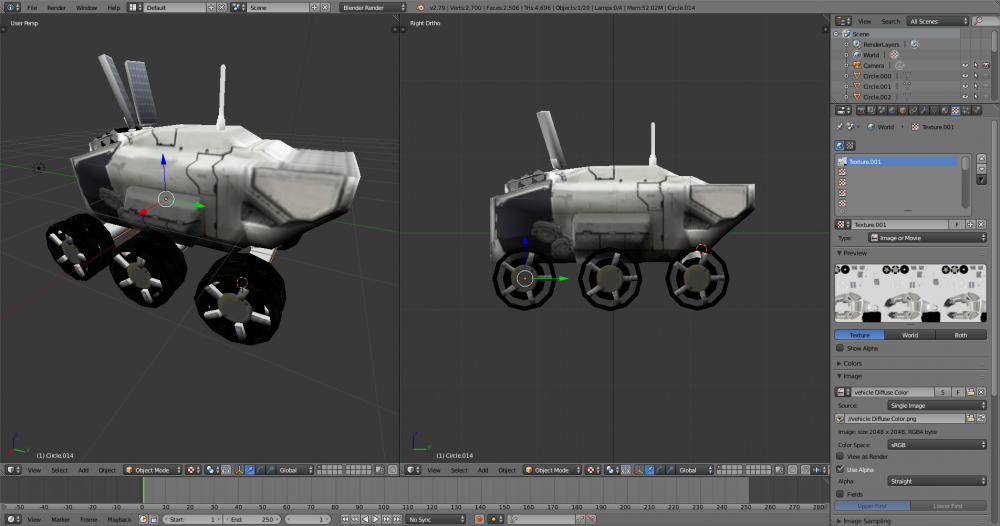1000x526 pixels.
Task: Open the vehicle image file browser icon
Action: 971,418
